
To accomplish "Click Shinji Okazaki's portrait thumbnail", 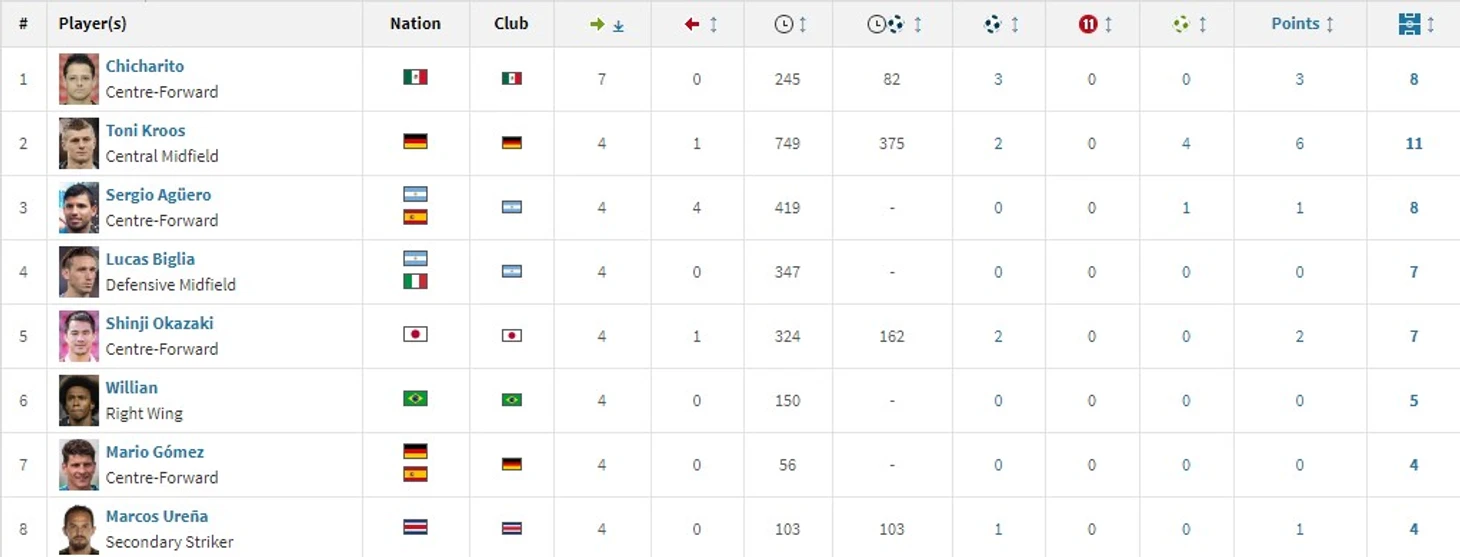I will [79, 336].
